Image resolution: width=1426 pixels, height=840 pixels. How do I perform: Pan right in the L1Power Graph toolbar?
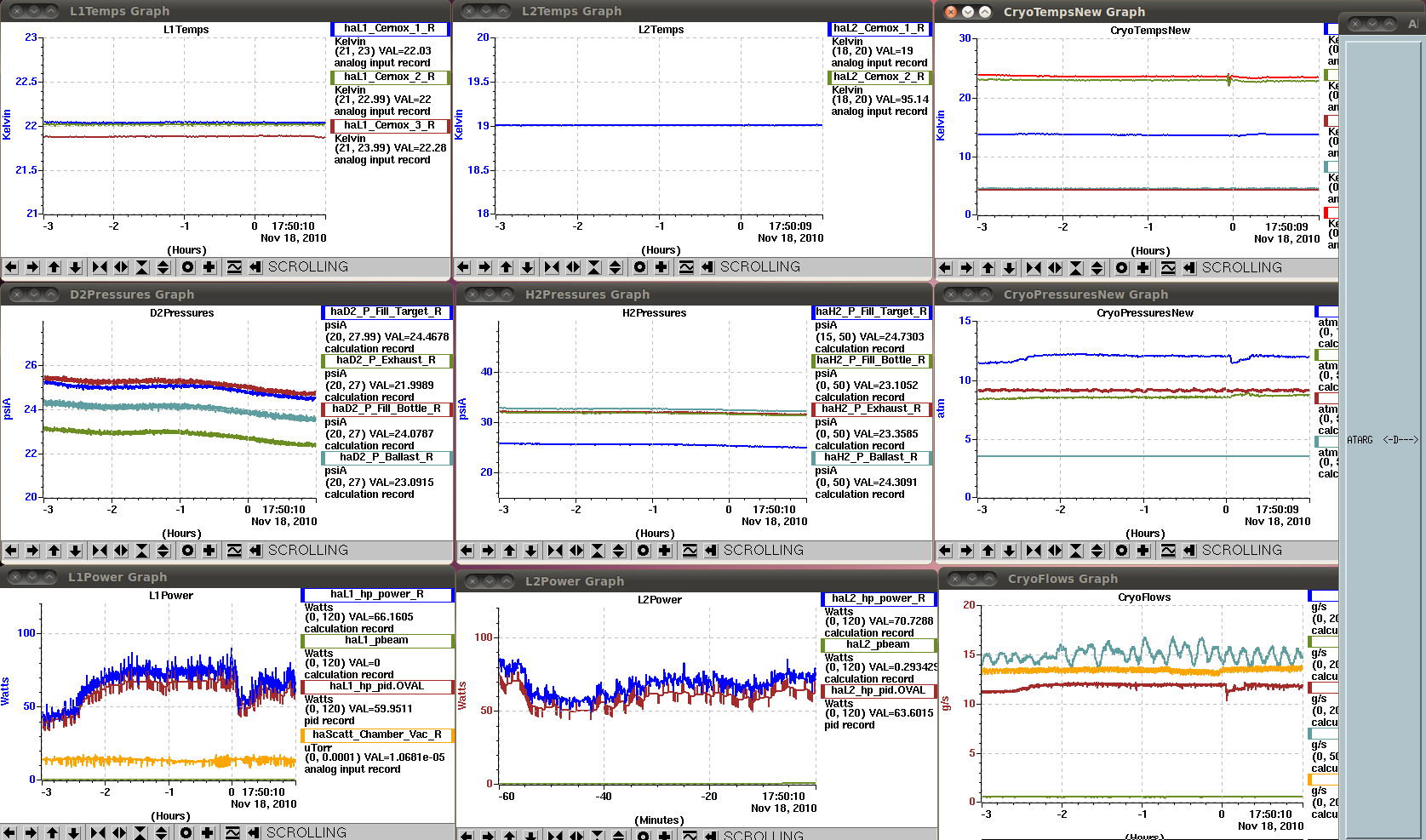[31, 832]
